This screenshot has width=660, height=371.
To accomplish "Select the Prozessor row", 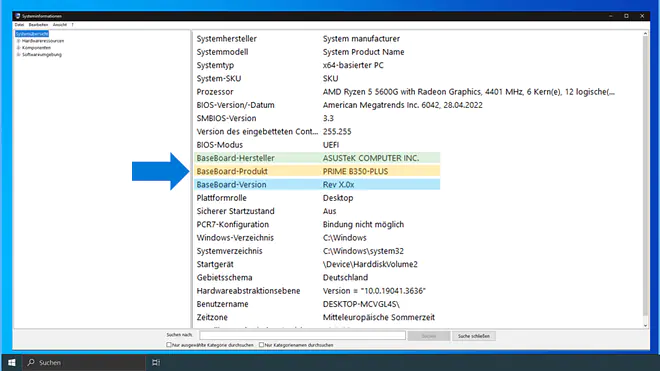I will tap(418, 92).
